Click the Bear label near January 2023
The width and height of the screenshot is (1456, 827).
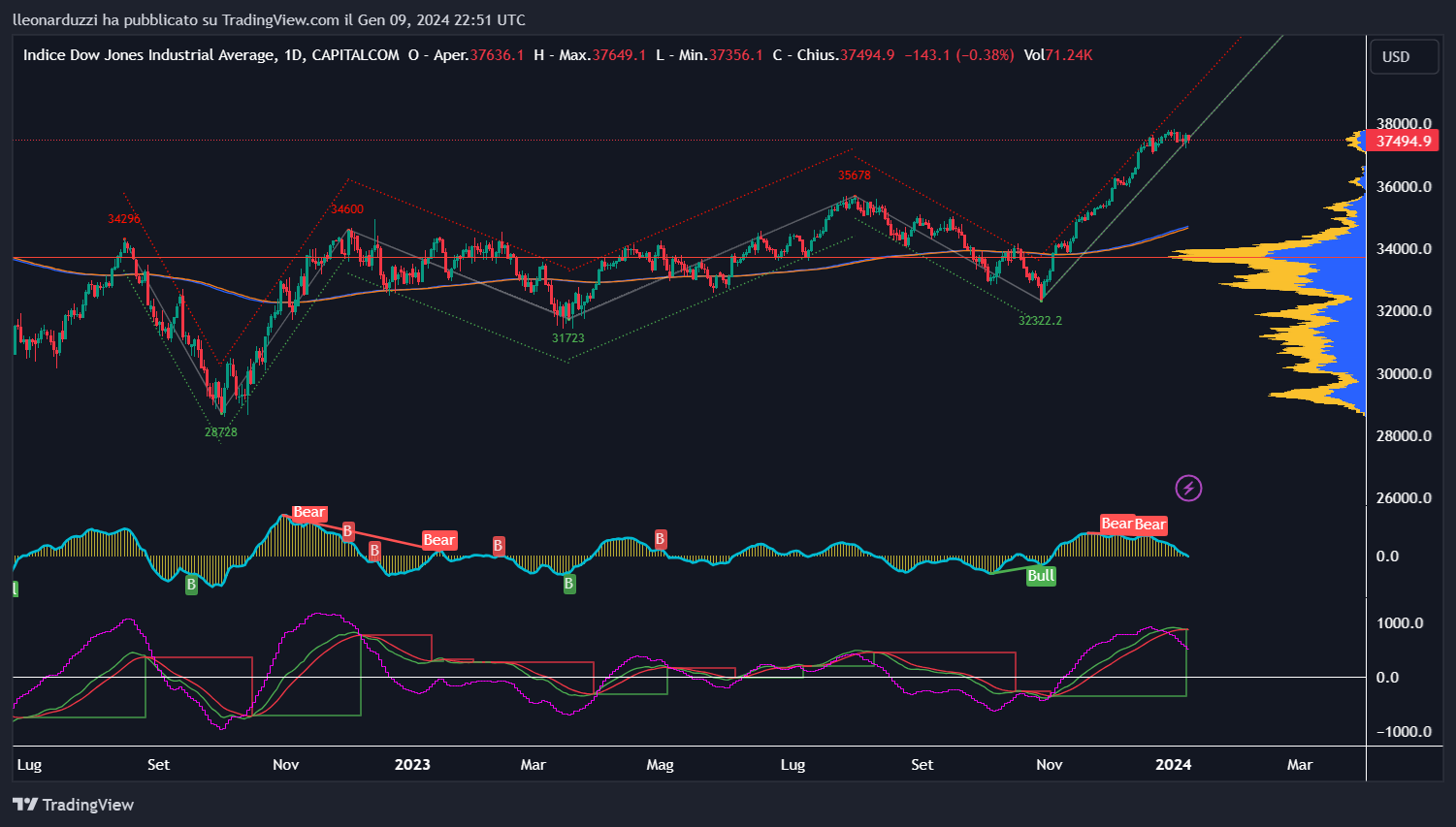pos(439,540)
